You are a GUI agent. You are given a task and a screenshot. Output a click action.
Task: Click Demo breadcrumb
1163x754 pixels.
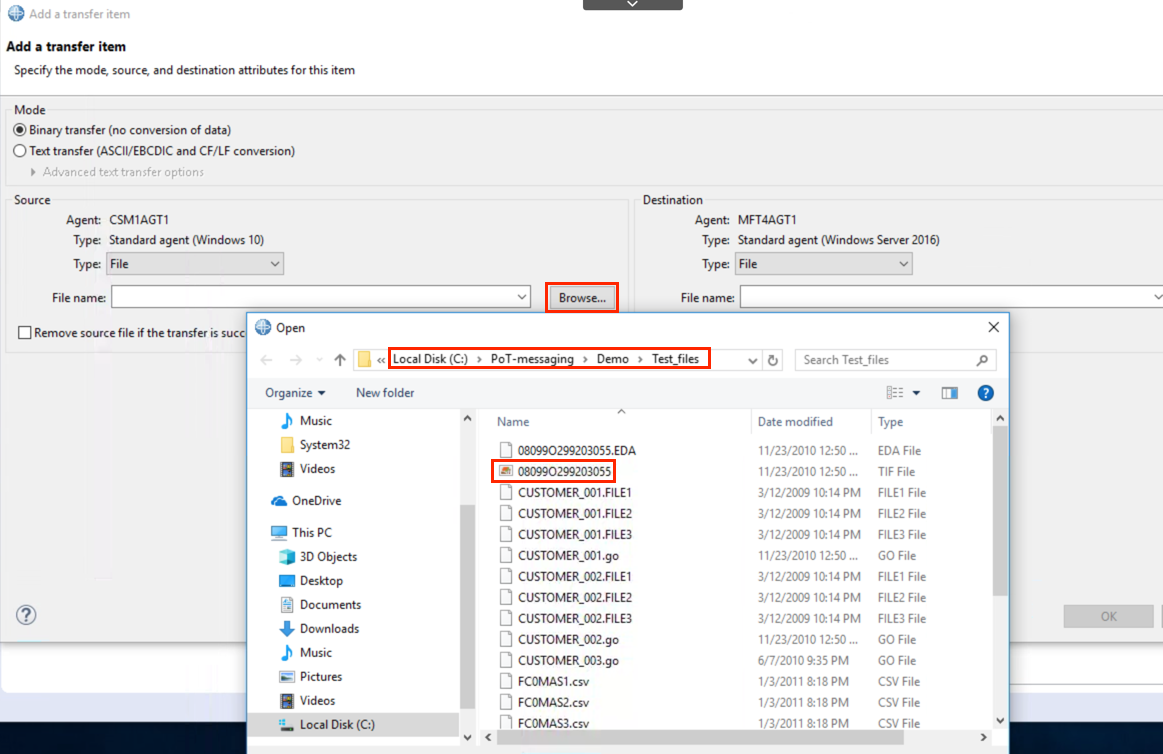(x=613, y=359)
